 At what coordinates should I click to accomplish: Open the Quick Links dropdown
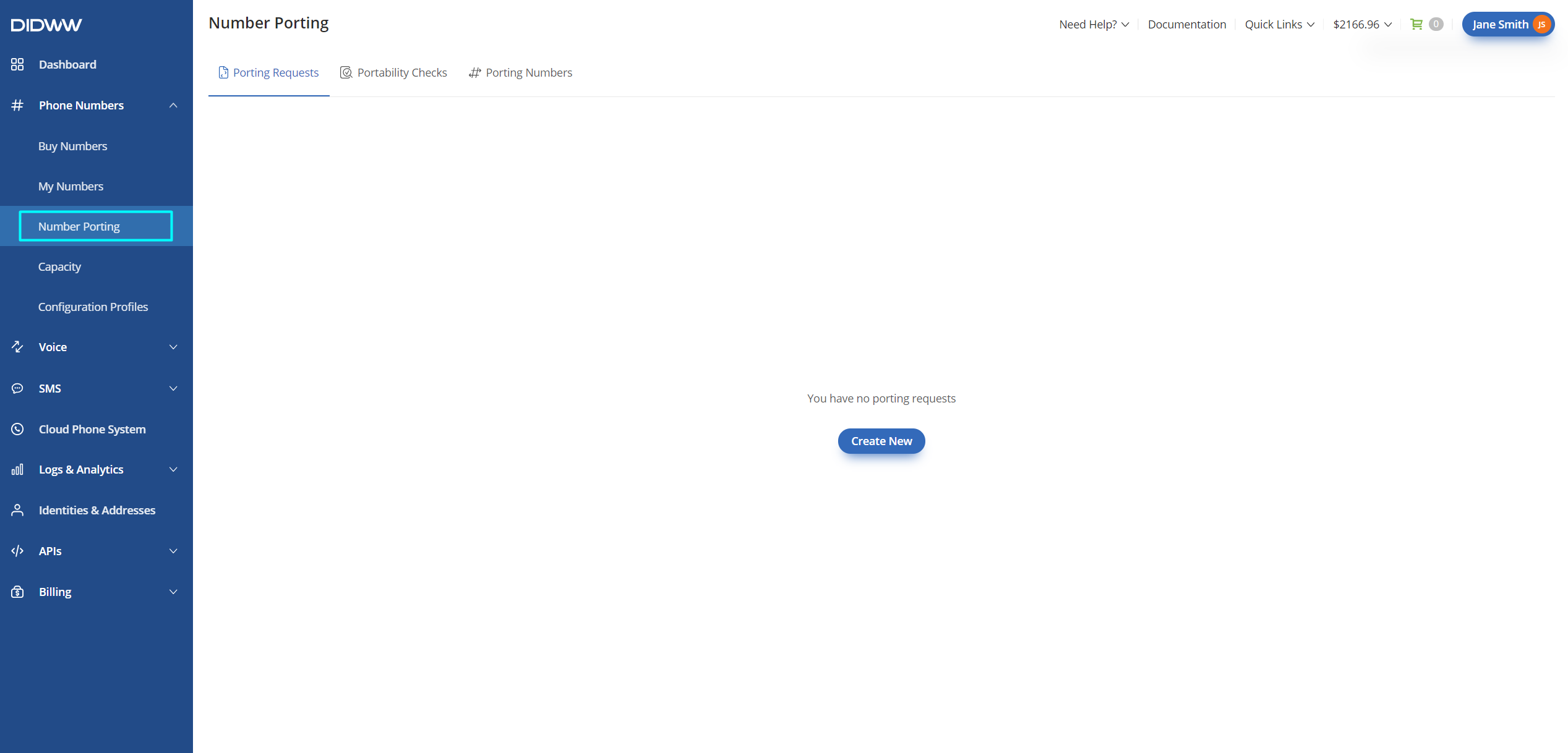pos(1280,24)
